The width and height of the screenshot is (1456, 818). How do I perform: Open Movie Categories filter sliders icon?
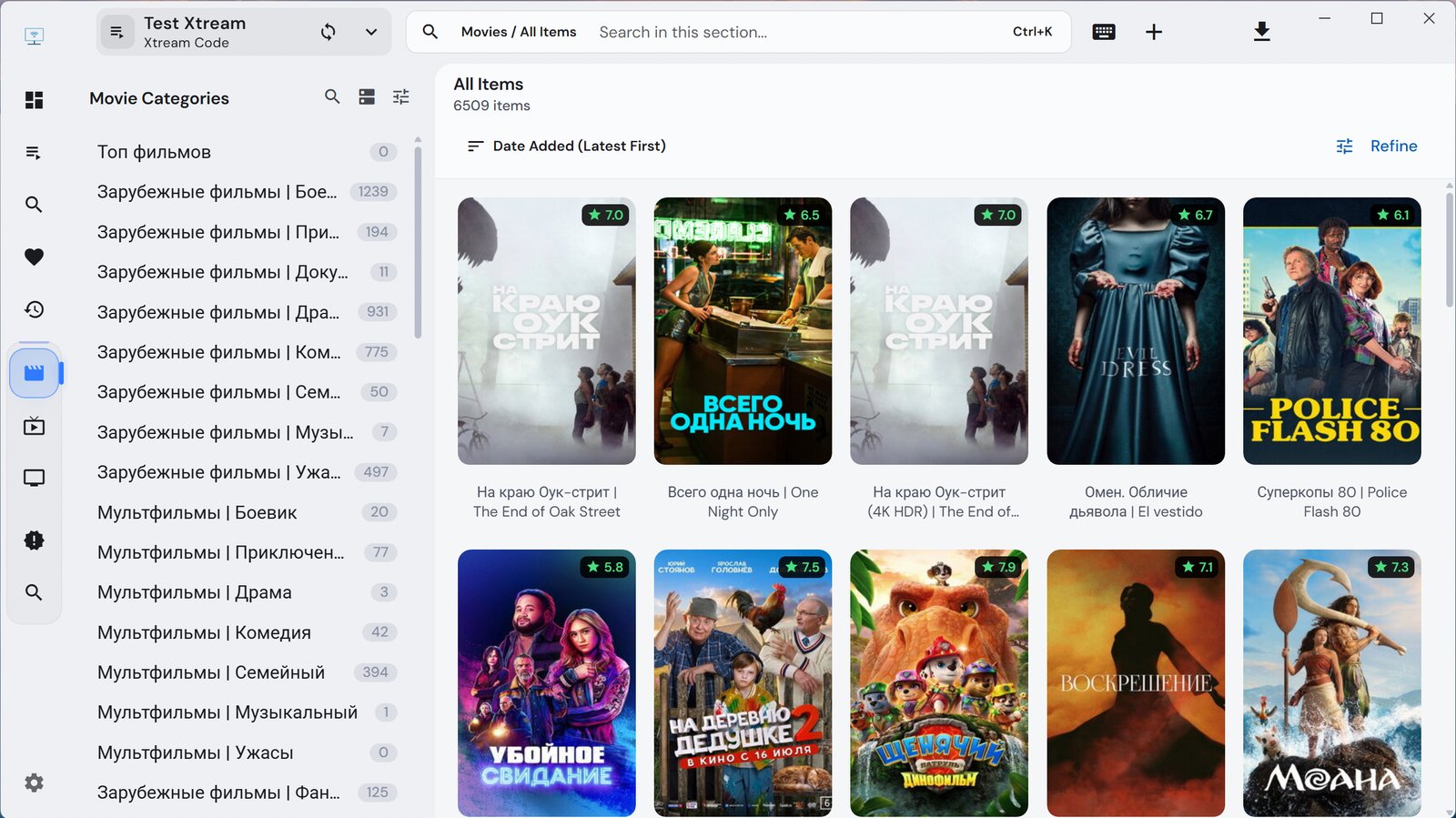coord(400,96)
